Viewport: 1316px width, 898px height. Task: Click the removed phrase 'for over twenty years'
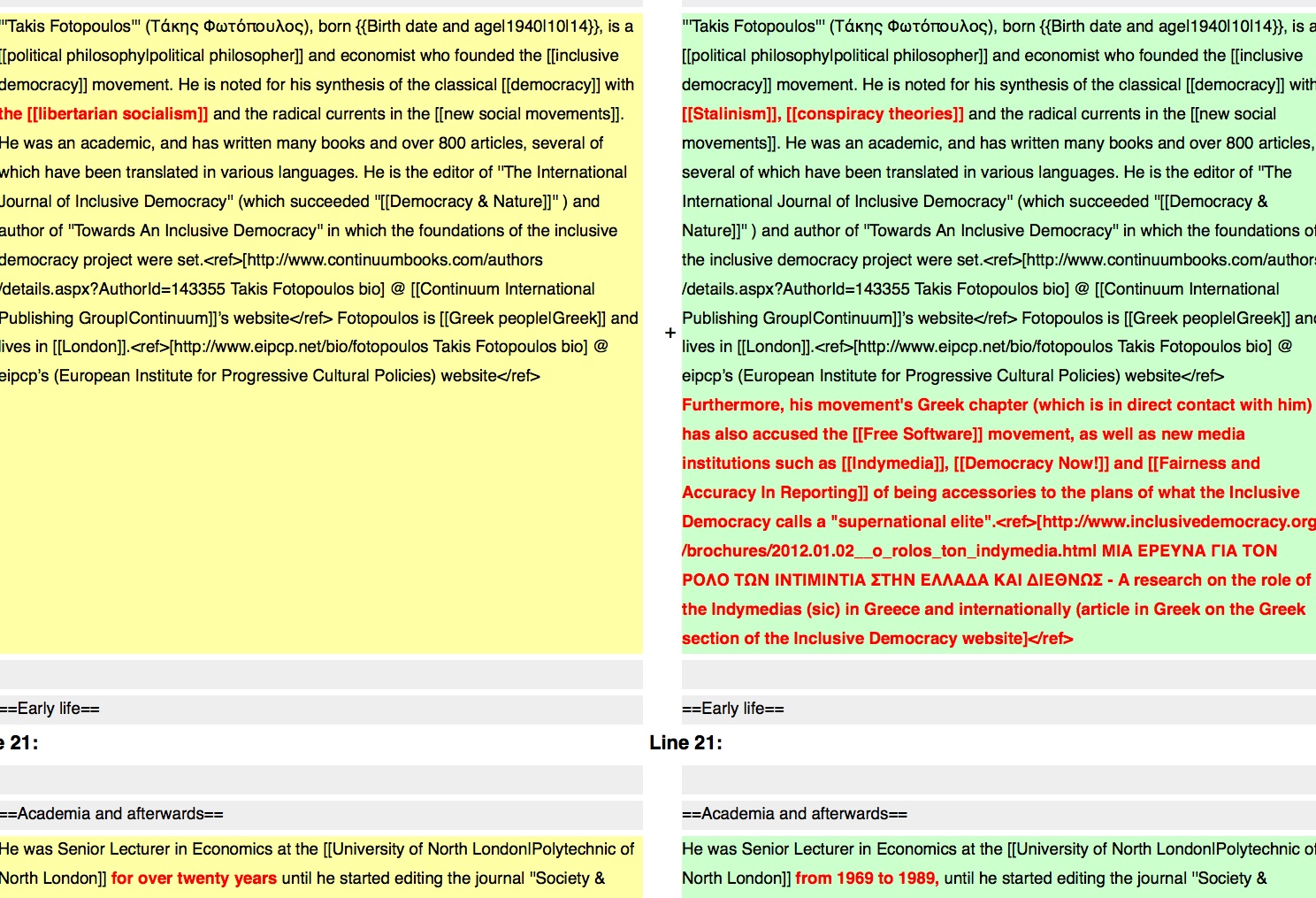click(x=194, y=879)
